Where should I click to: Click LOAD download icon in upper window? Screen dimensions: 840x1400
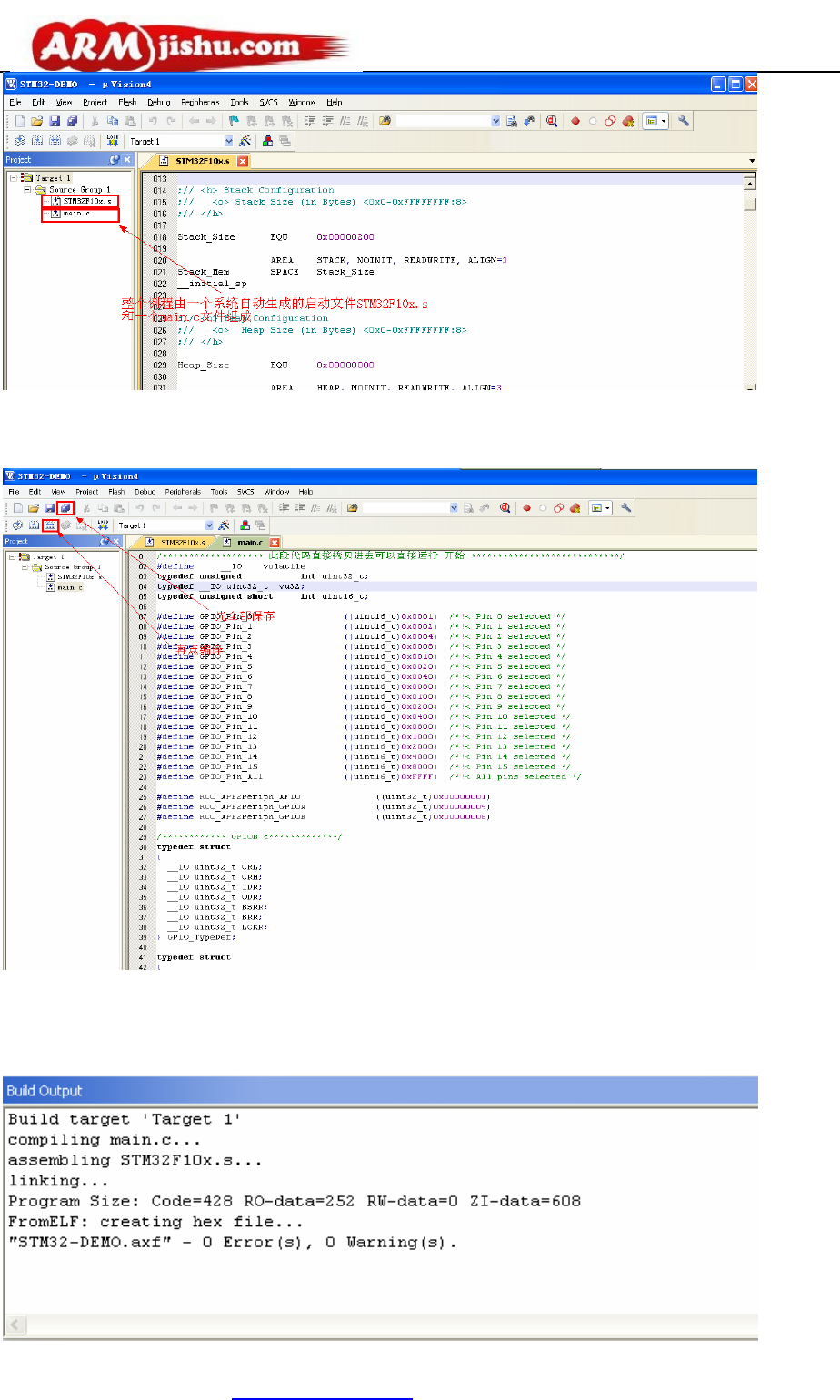112,141
